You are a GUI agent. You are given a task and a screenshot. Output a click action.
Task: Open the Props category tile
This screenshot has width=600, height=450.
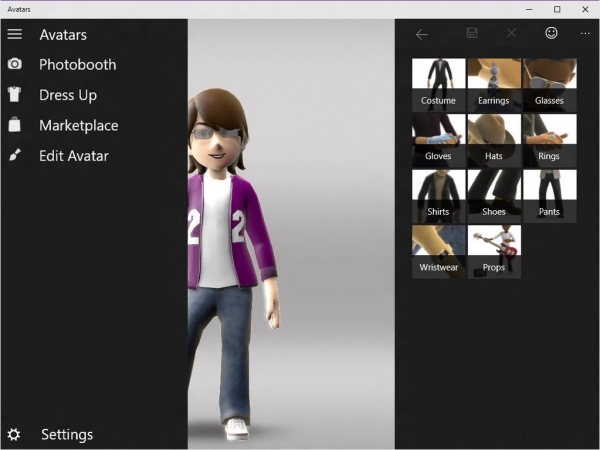tap(494, 252)
